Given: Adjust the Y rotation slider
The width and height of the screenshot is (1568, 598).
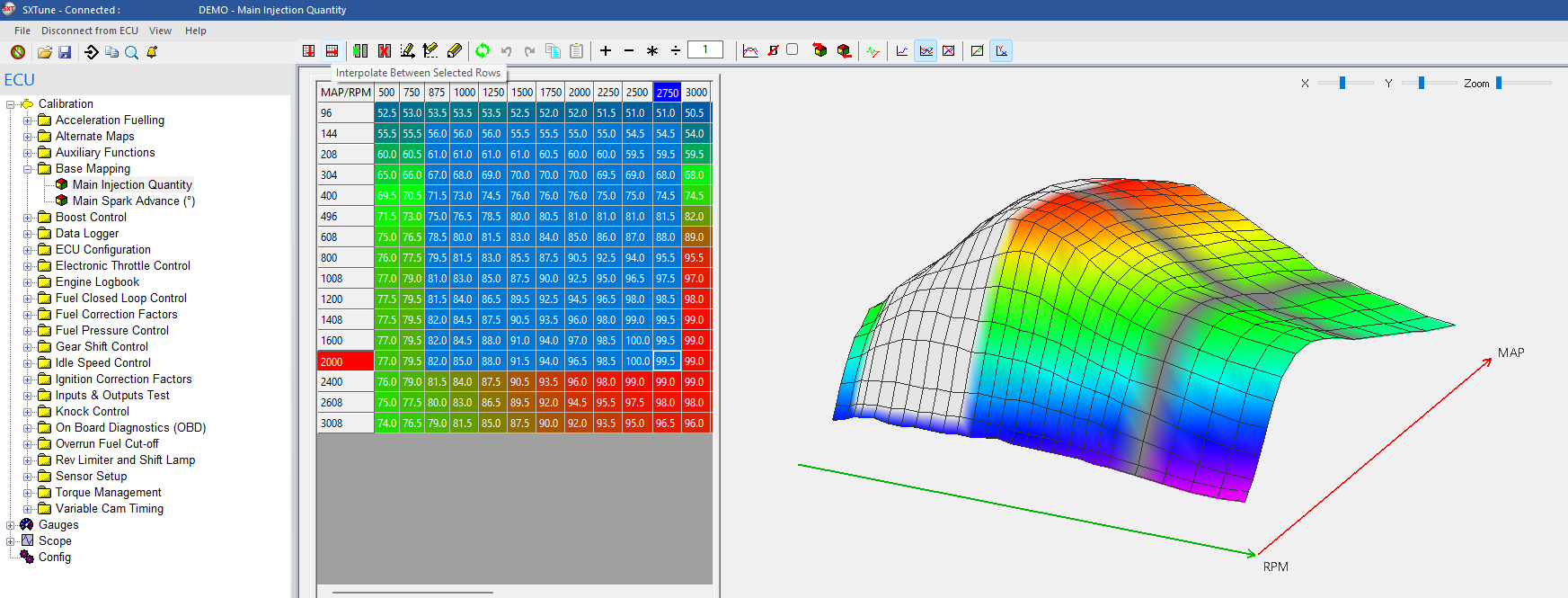Looking at the screenshot, I should click(1422, 83).
